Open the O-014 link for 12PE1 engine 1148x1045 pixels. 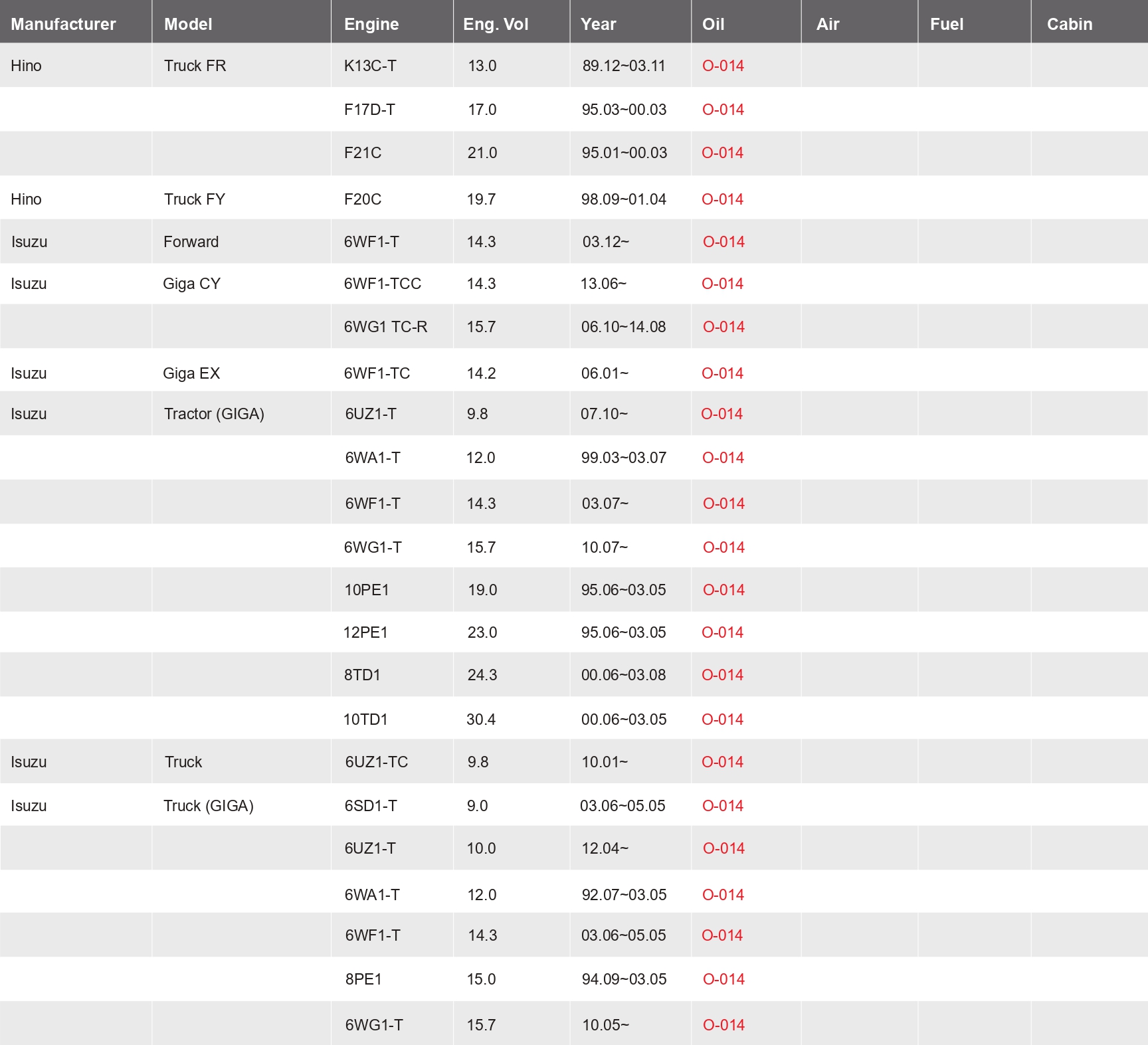point(722,632)
